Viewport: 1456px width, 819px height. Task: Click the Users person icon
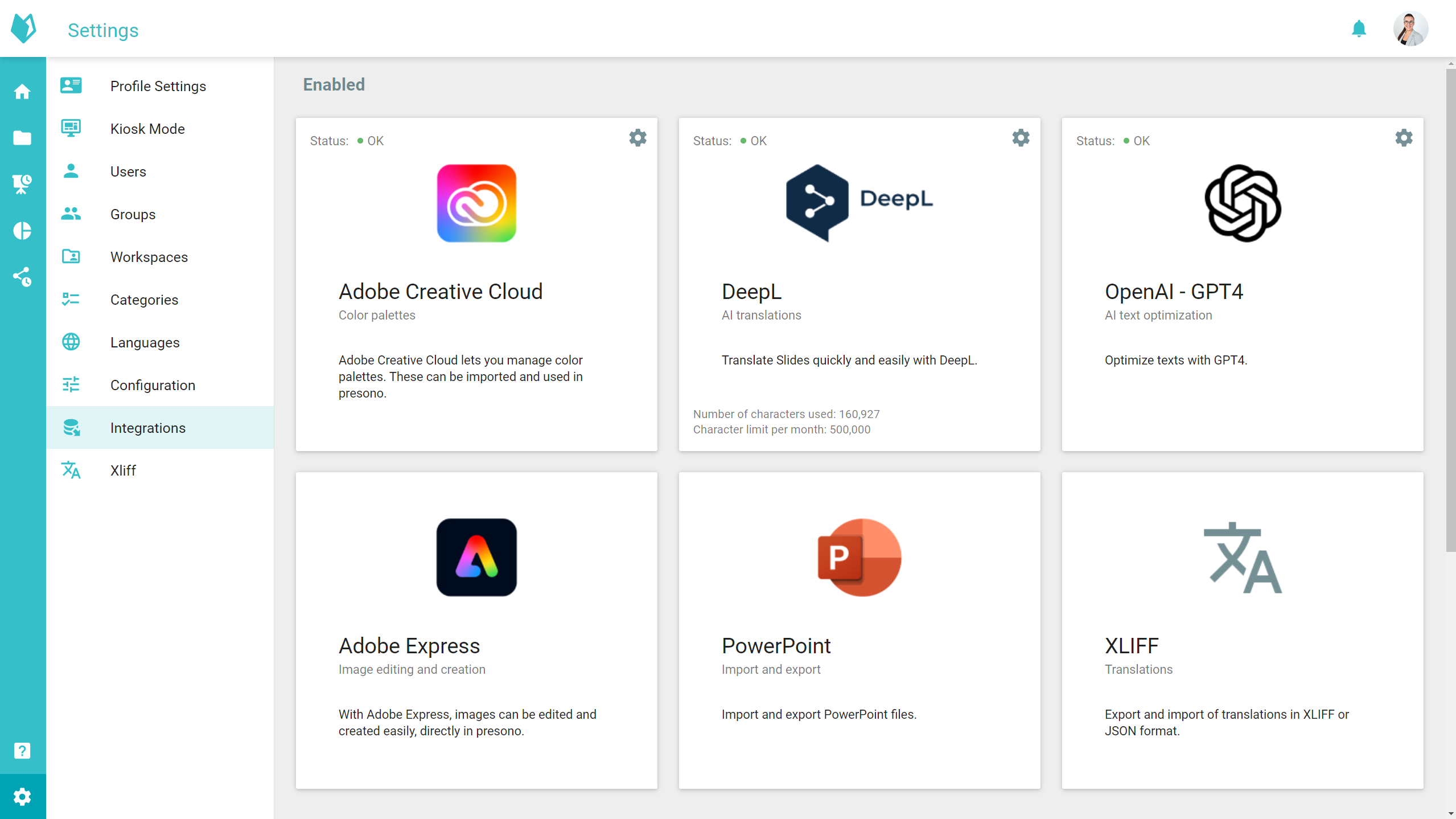(71, 171)
